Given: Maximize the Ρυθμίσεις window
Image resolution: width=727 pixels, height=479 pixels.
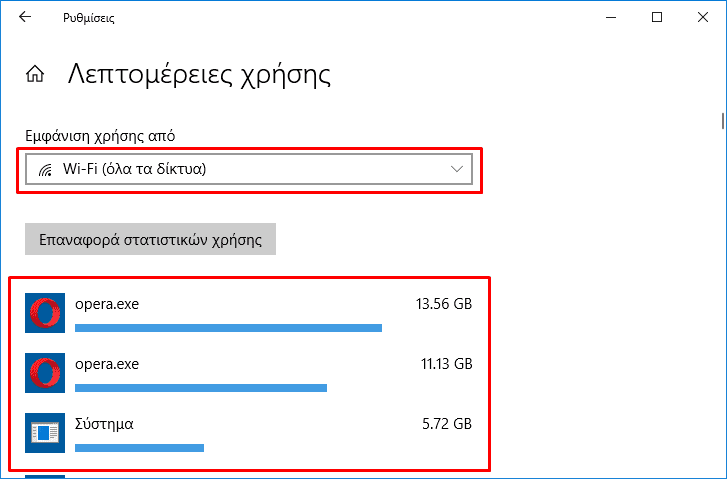Looking at the screenshot, I should pyautogui.click(x=657, y=17).
